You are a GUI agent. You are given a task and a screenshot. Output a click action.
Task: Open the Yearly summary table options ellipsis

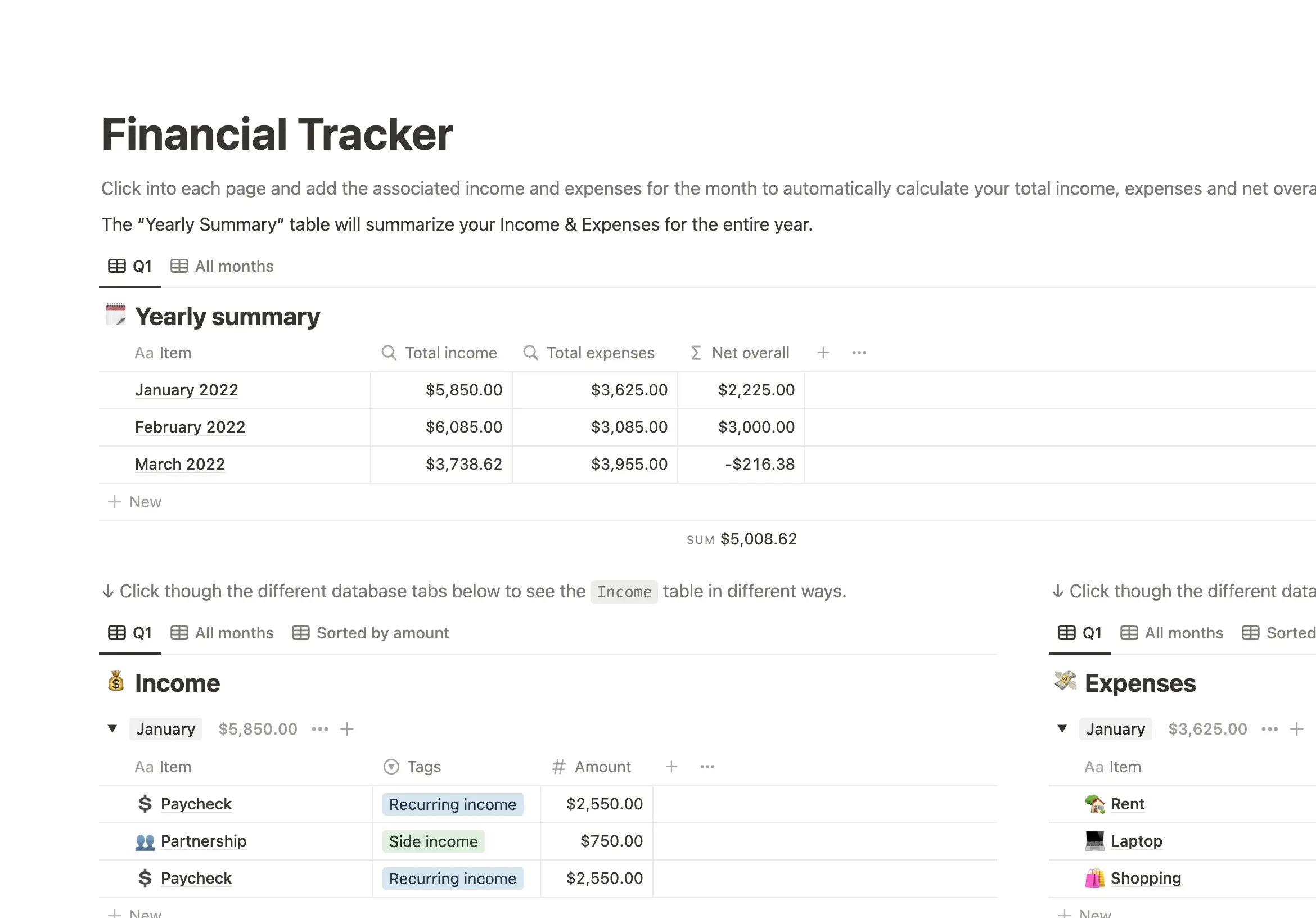[859, 353]
